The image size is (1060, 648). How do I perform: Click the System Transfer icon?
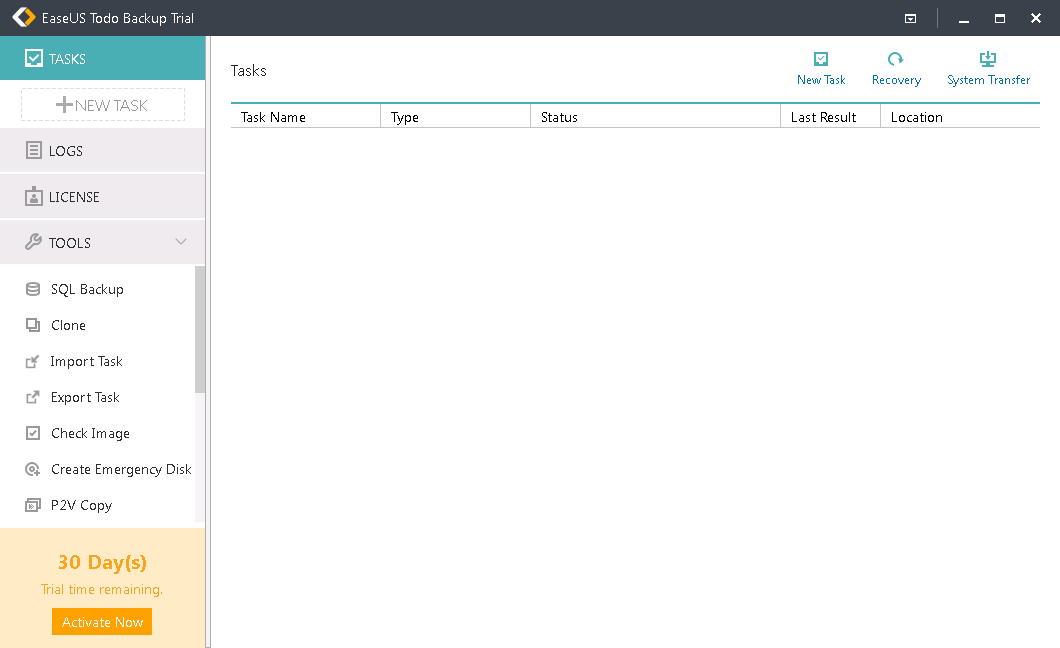pos(988,59)
